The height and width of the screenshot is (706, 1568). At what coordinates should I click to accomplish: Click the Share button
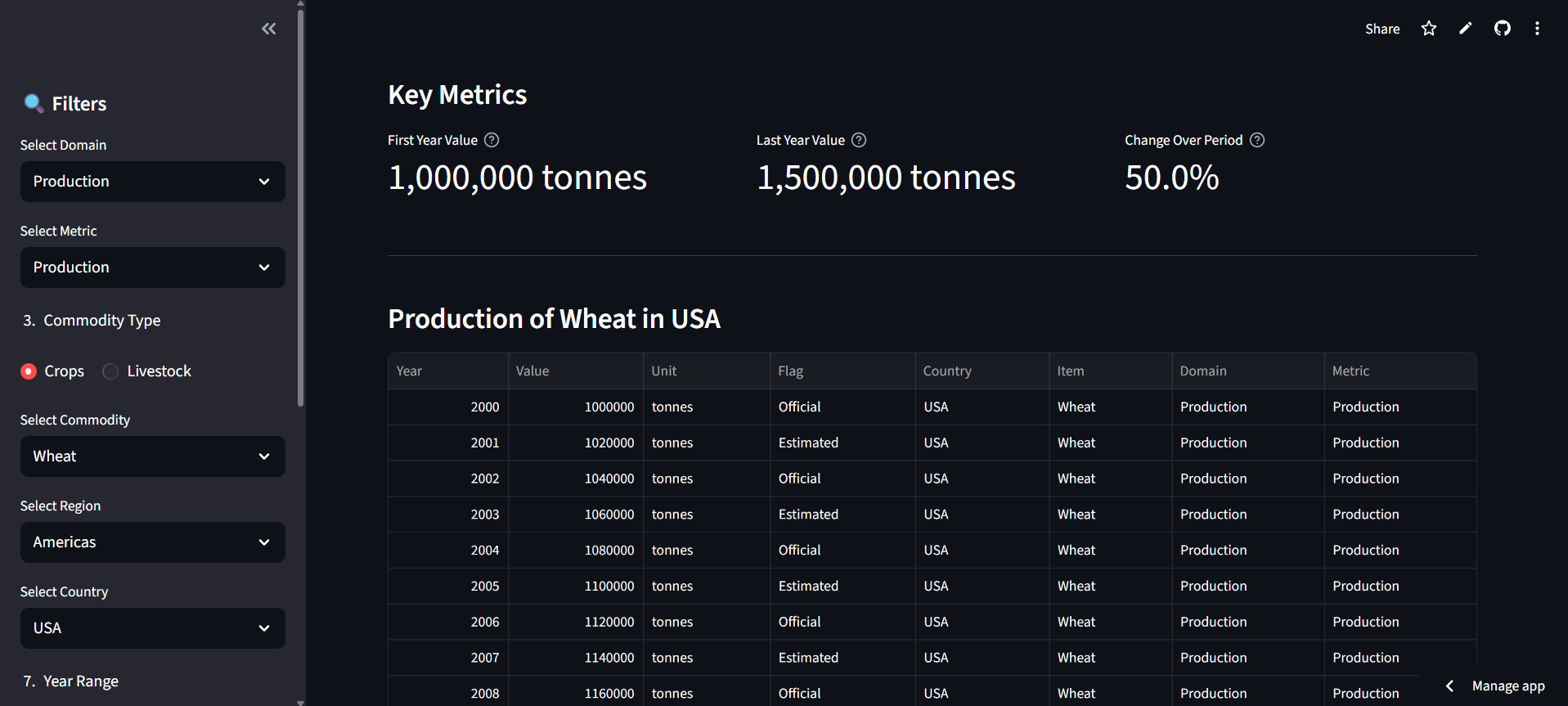[x=1382, y=29]
